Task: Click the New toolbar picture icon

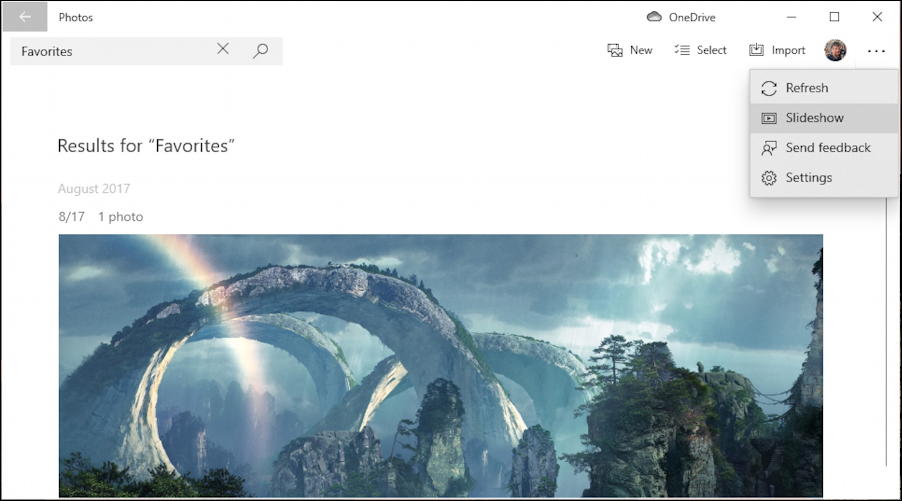Action: (615, 51)
